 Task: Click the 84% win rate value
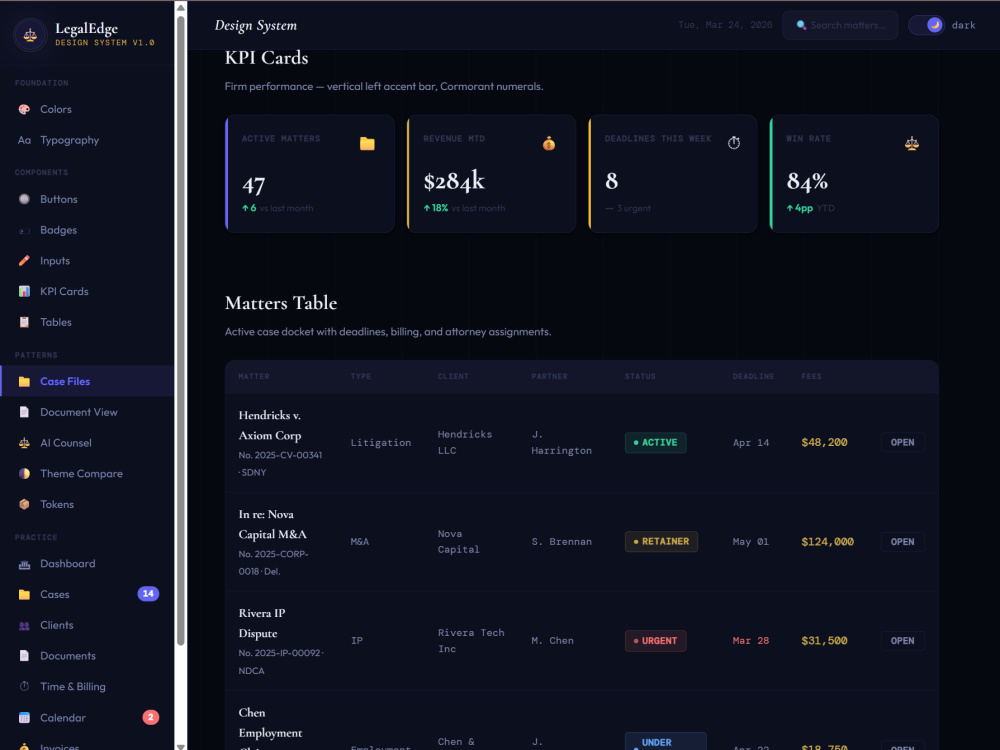[x=807, y=182]
